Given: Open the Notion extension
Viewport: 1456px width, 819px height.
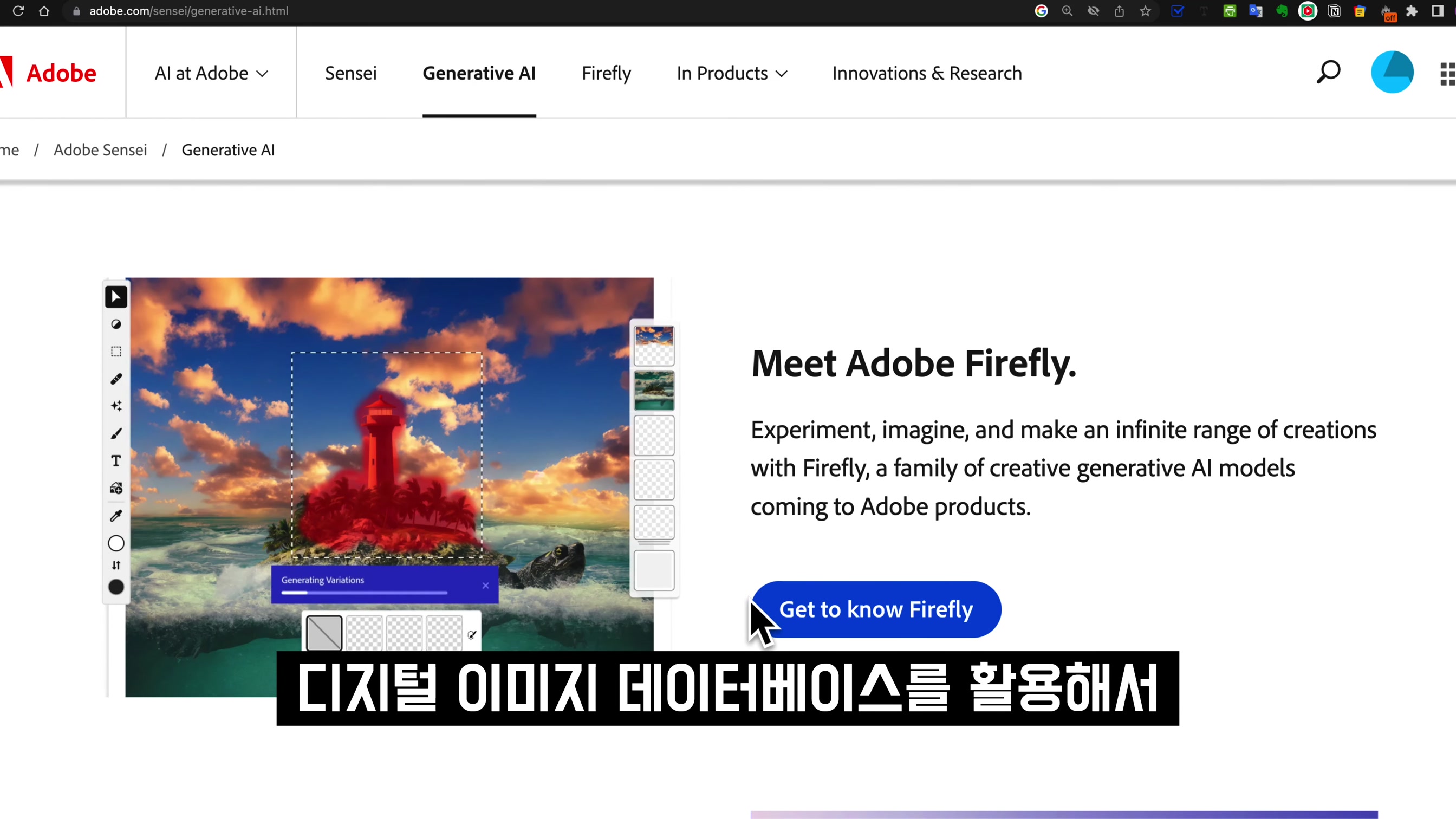Looking at the screenshot, I should click(1334, 11).
